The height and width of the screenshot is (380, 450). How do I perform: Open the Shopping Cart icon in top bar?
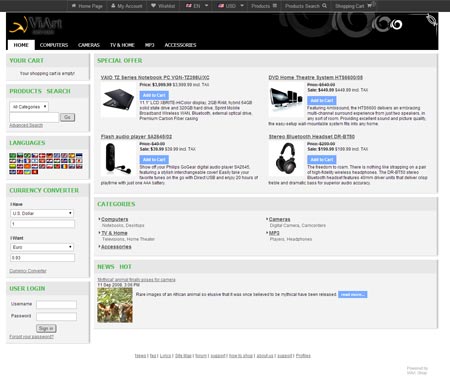[x=369, y=6]
